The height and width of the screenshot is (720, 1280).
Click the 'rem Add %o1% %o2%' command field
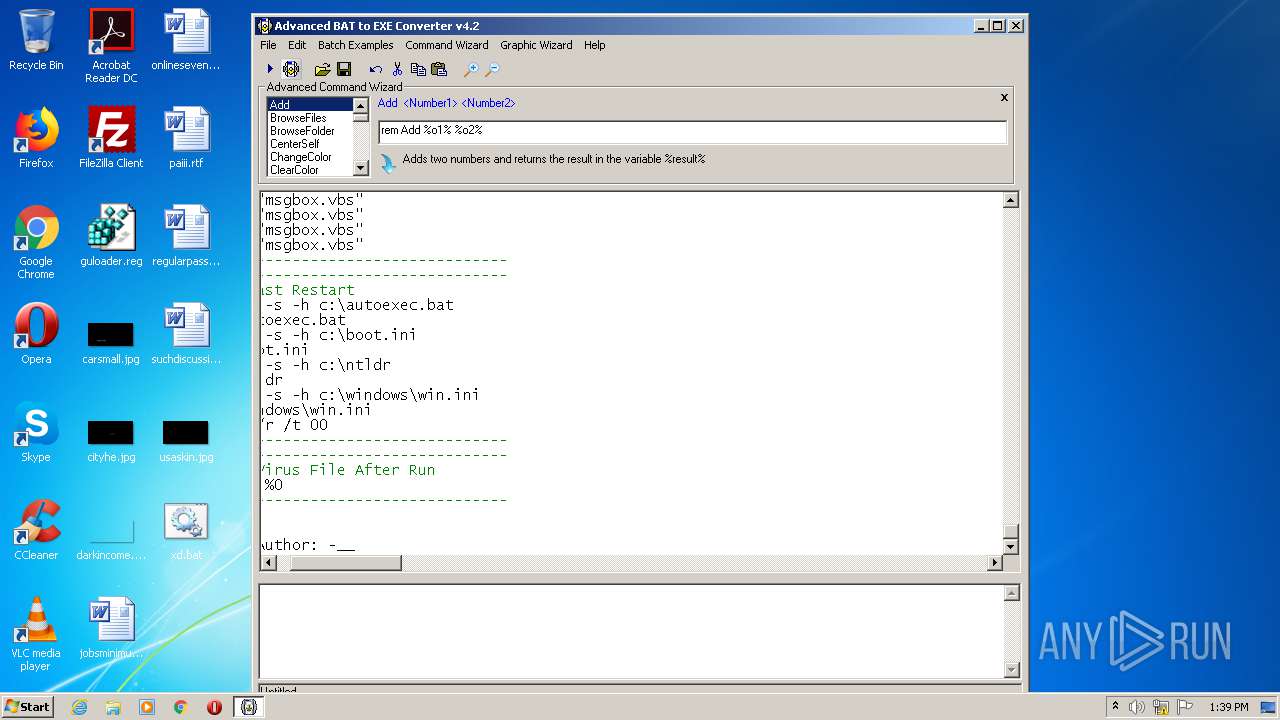[692, 131]
